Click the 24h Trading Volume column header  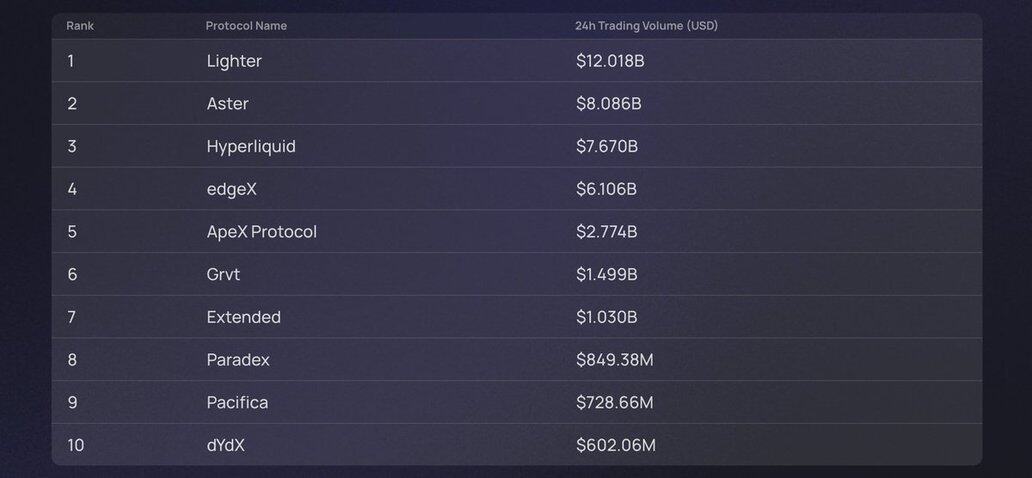click(646, 26)
